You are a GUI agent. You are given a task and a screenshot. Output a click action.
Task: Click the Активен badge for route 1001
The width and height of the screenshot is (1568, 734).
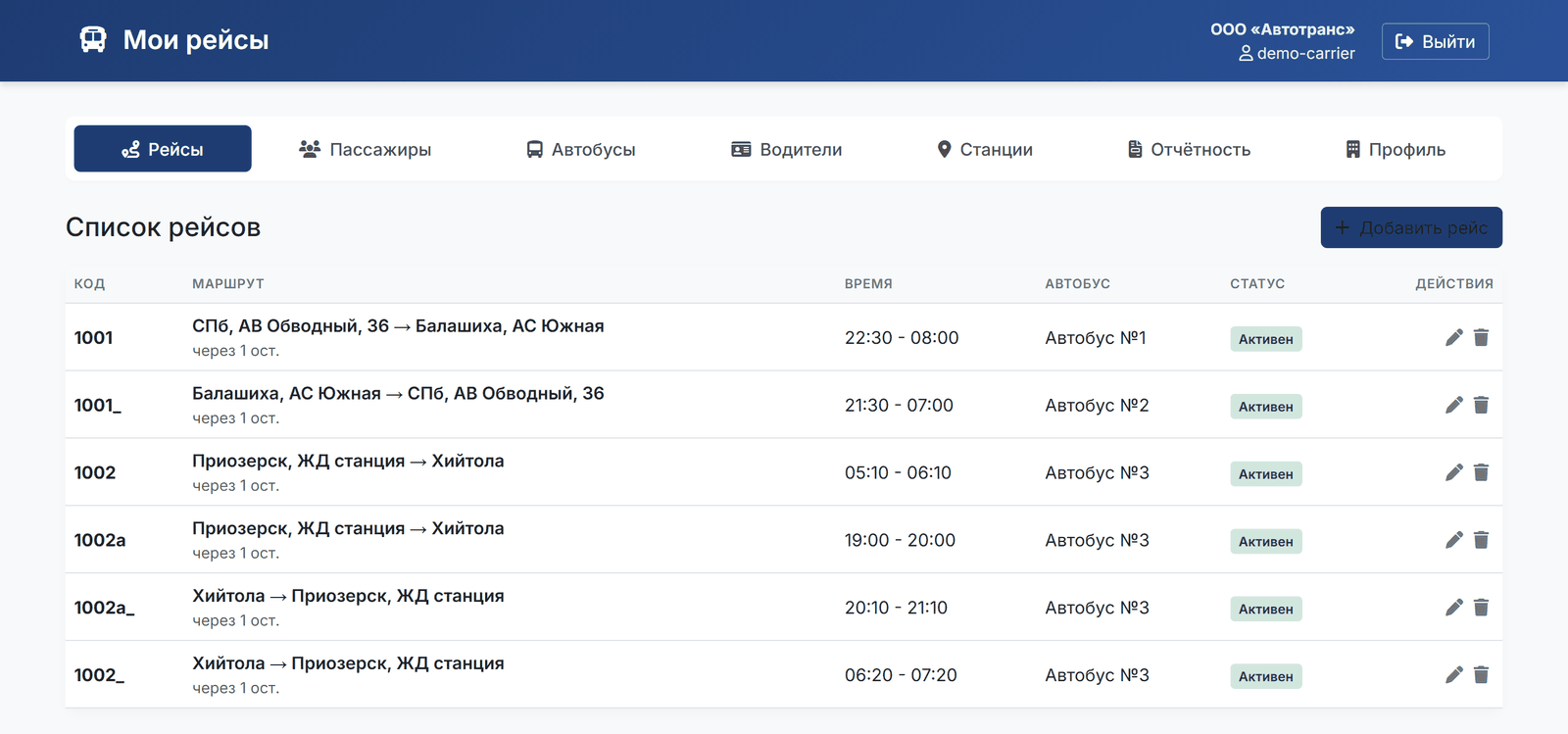click(1266, 339)
